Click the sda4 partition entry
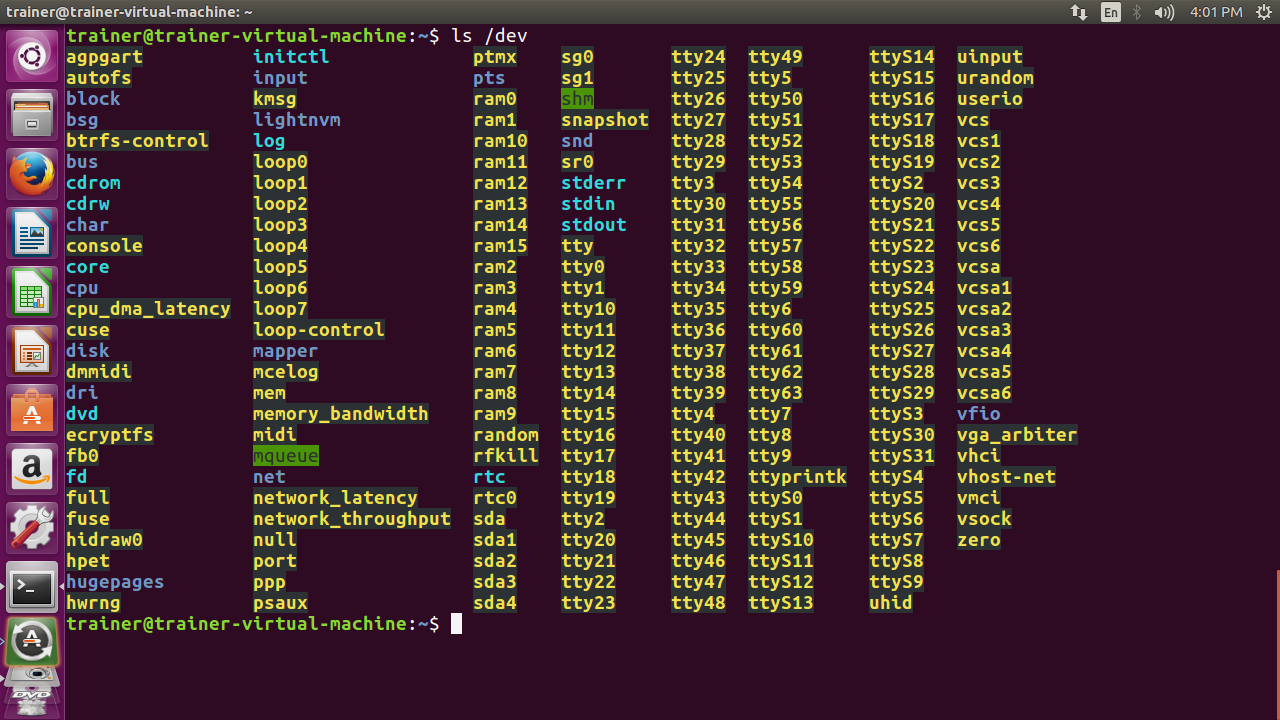Viewport: 1280px width, 720px height. (x=495, y=603)
